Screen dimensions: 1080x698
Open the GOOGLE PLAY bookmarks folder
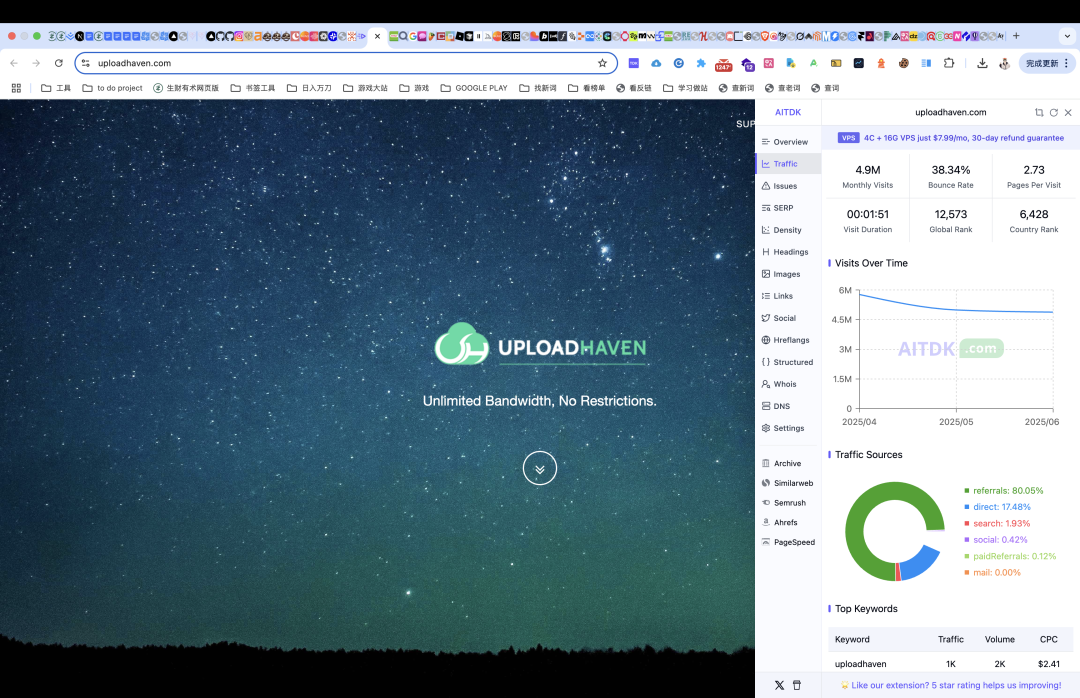(474, 88)
